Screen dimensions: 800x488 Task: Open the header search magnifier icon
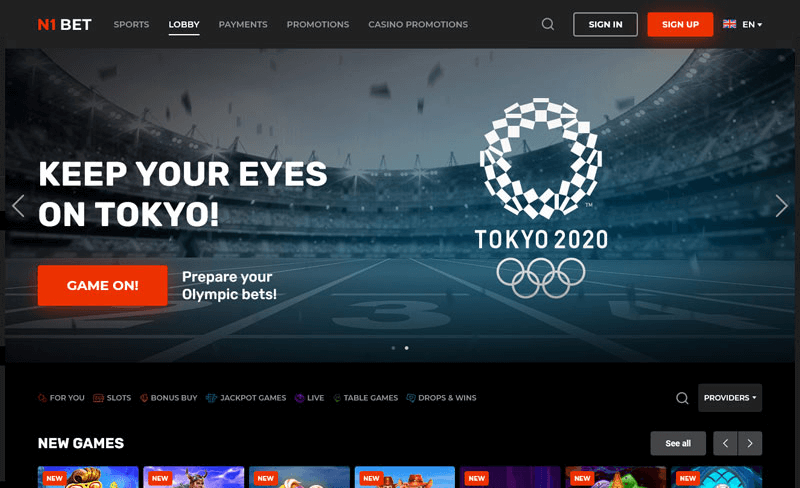[548, 24]
